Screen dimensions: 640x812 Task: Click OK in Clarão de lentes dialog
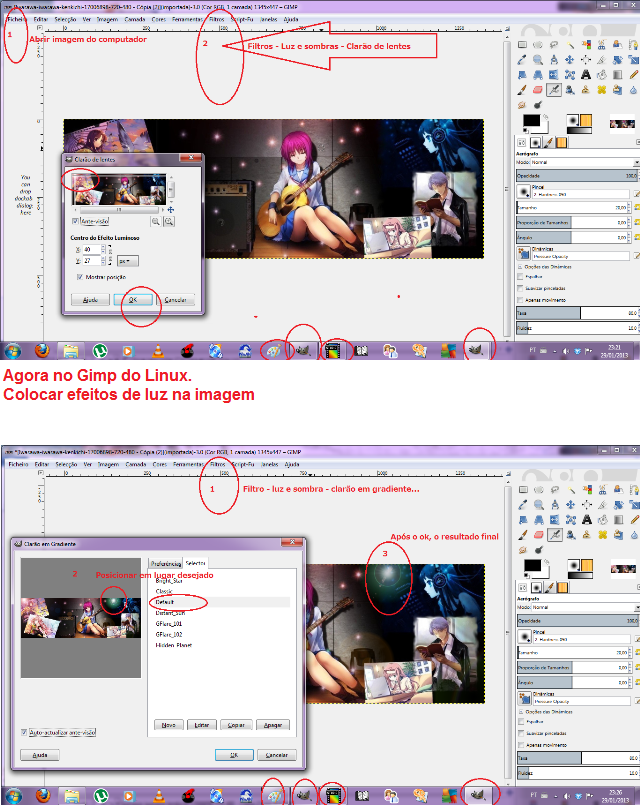[x=133, y=300]
